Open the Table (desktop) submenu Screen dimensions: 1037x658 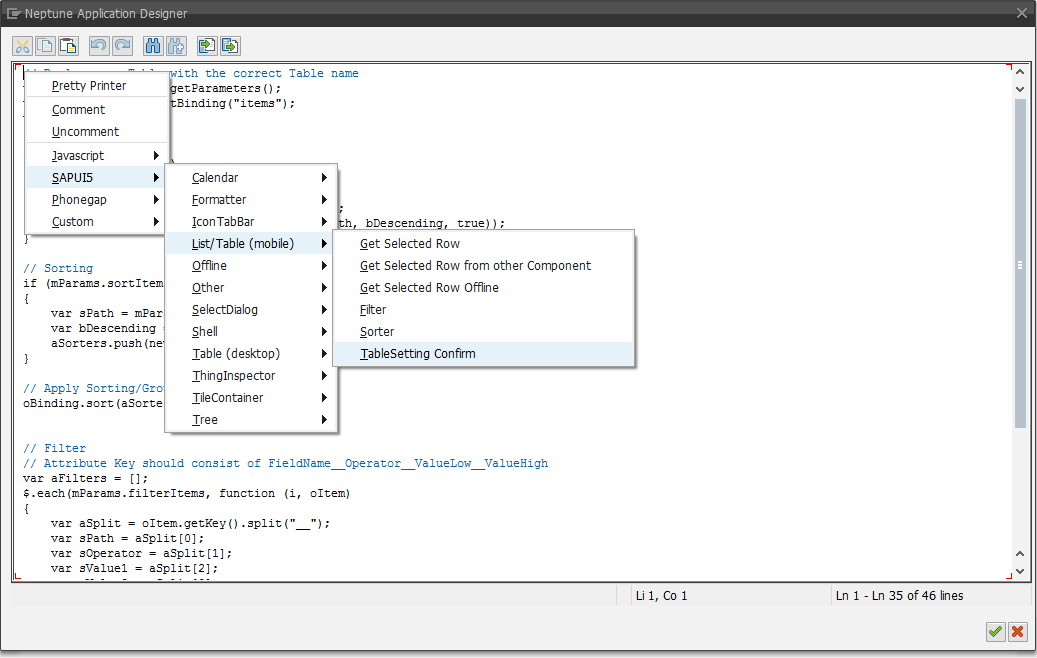click(x=251, y=354)
